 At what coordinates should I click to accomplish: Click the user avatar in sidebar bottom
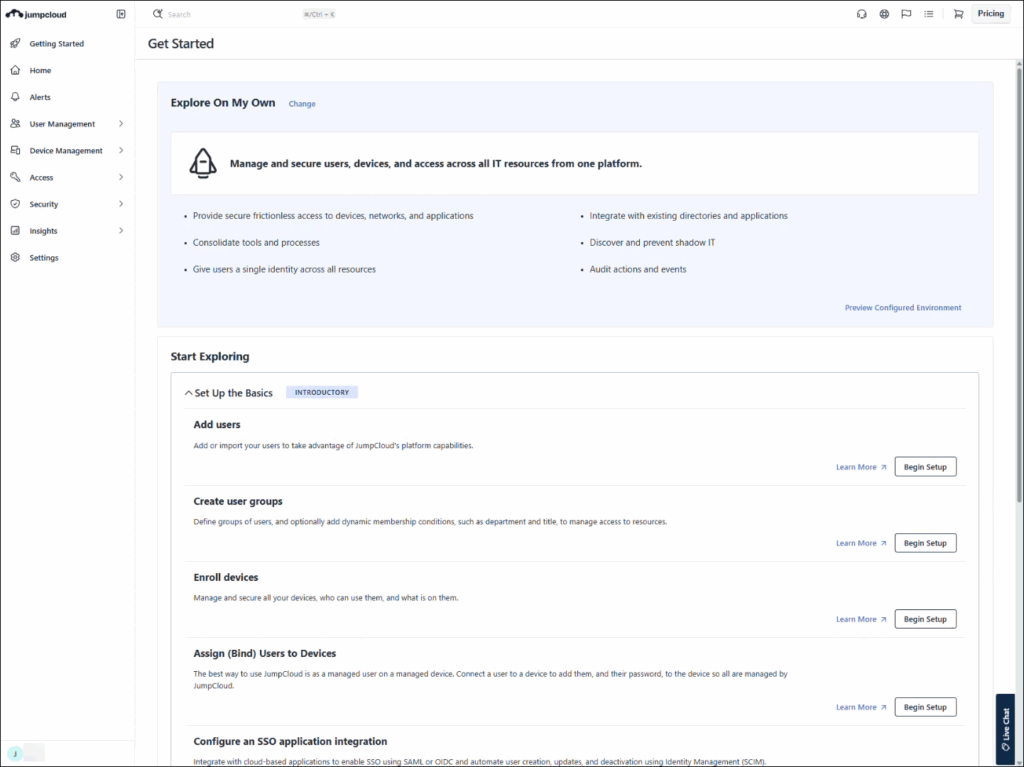(15, 754)
